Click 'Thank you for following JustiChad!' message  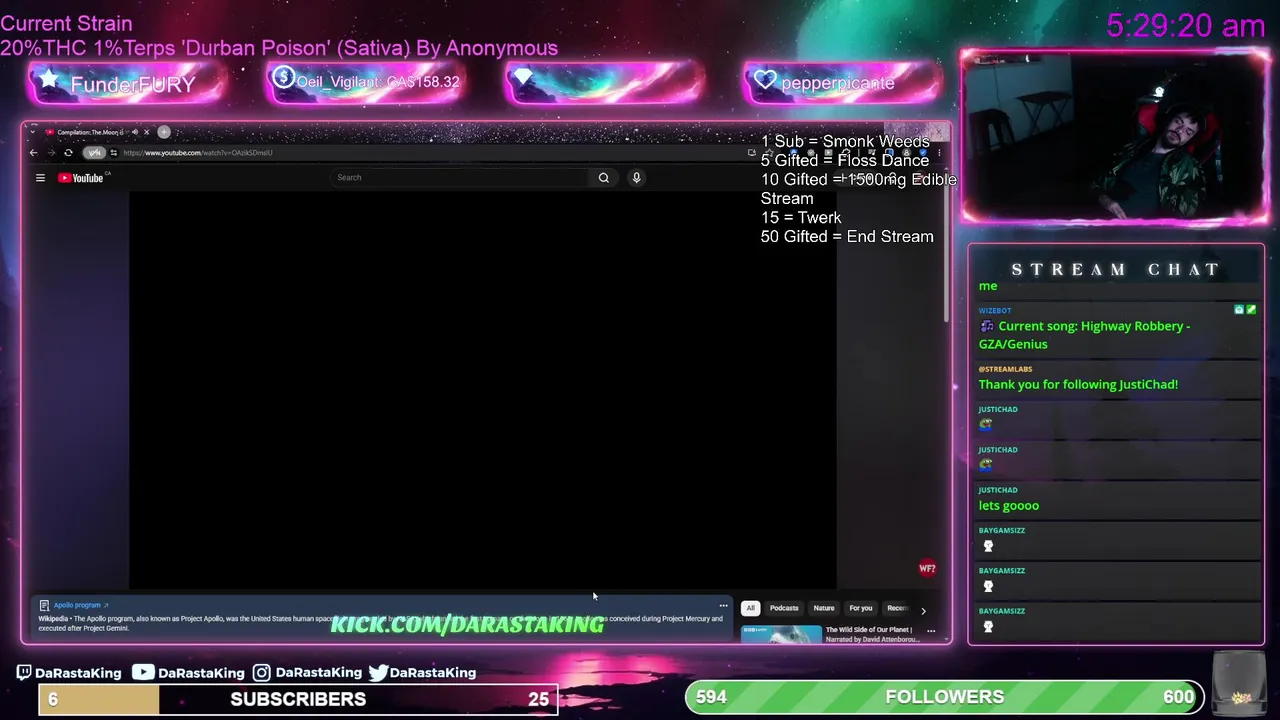pyautogui.click(x=1078, y=385)
